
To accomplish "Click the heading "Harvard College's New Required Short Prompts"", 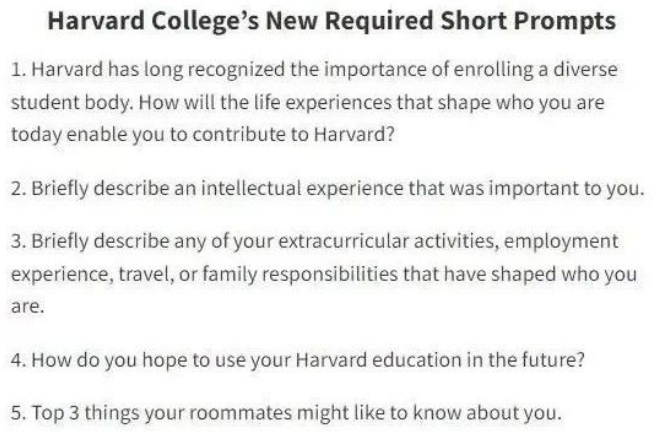I will point(332,21).
